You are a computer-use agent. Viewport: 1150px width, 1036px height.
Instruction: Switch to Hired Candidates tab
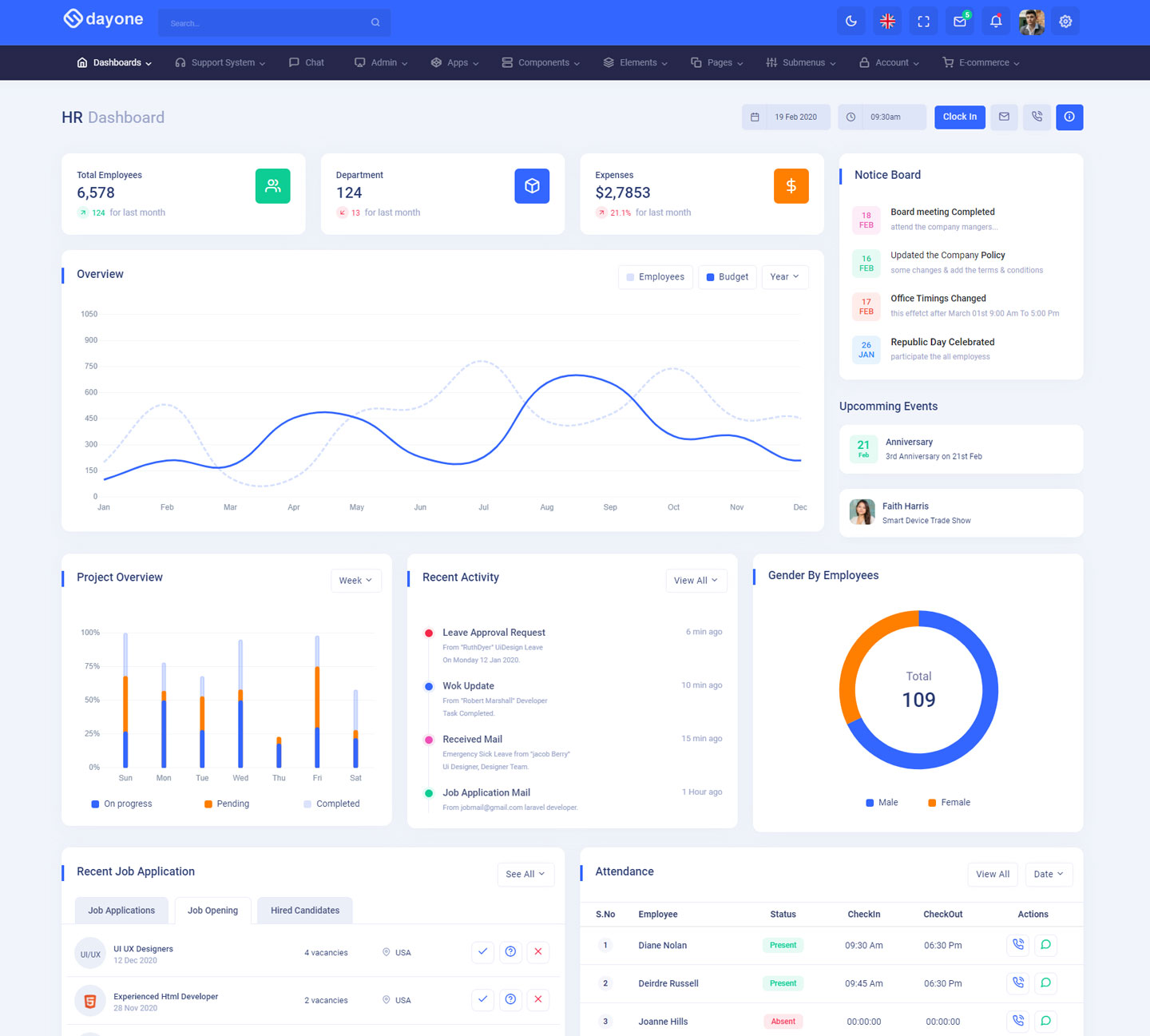click(305, 911)
